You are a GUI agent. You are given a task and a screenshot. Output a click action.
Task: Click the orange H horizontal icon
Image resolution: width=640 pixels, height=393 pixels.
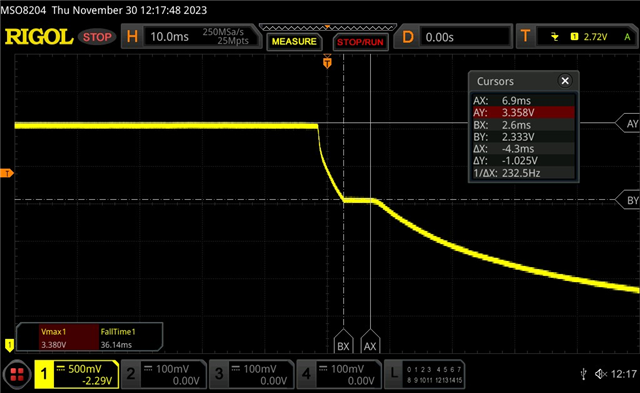[x=132, y=37]
